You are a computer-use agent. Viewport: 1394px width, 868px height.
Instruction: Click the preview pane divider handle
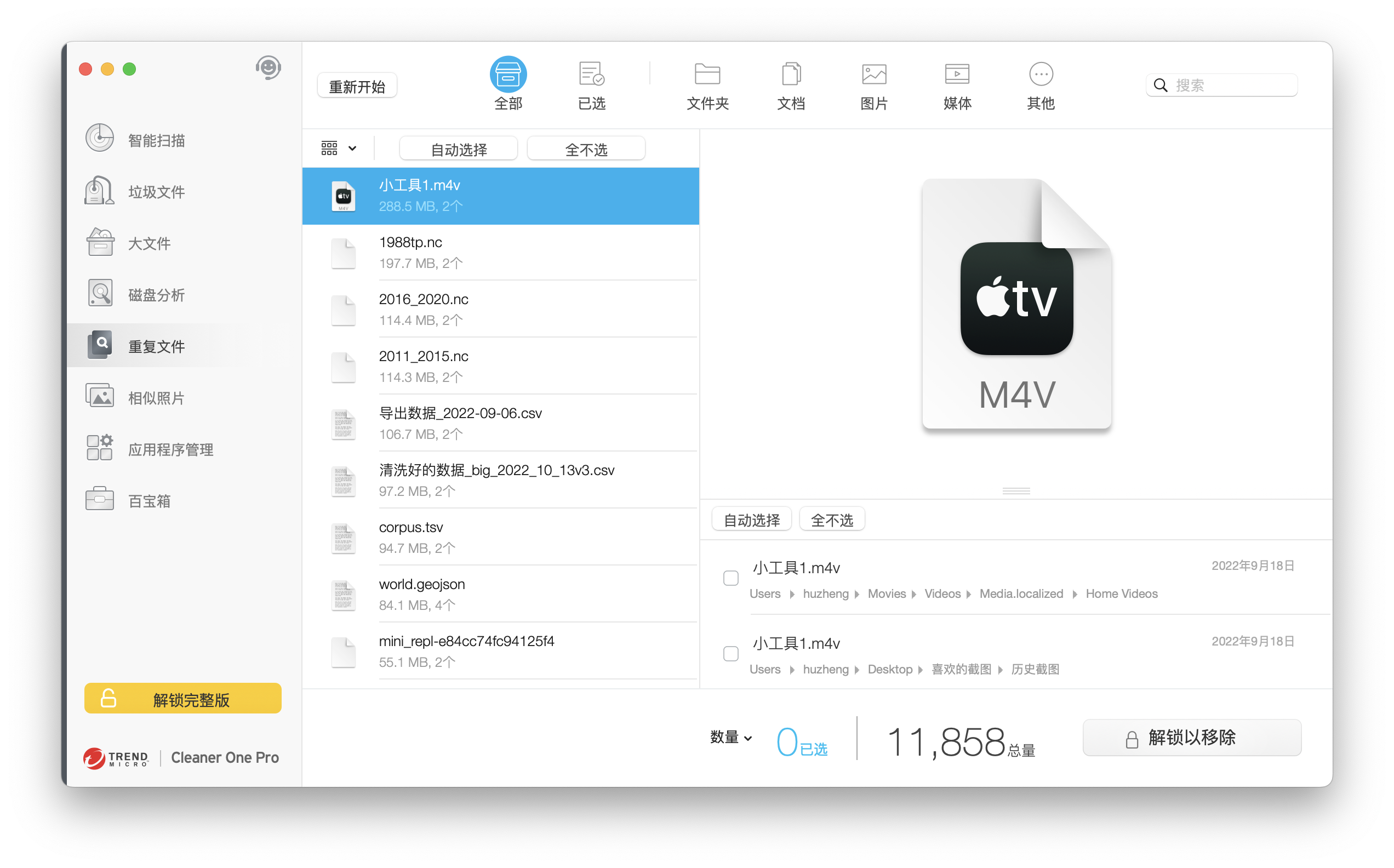tap(1016, 491)
